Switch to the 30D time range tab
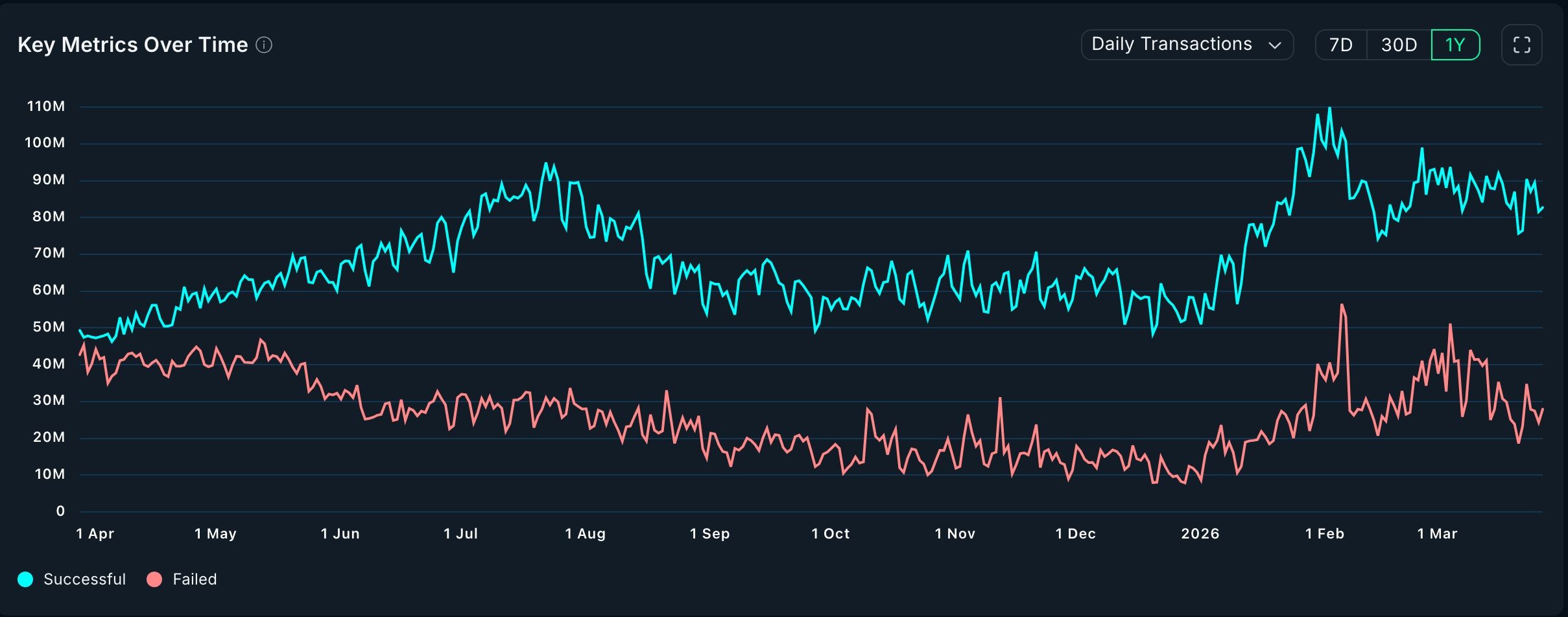Viewport: 1568px width, 617px height. coord(1399,44)
